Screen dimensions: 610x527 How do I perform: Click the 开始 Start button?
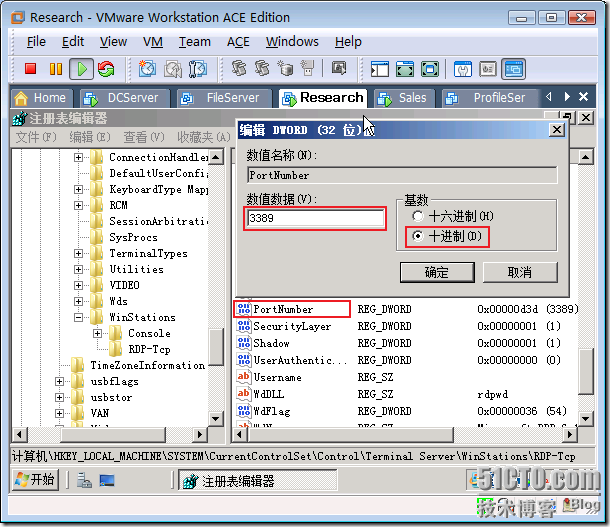click(35, 480)
